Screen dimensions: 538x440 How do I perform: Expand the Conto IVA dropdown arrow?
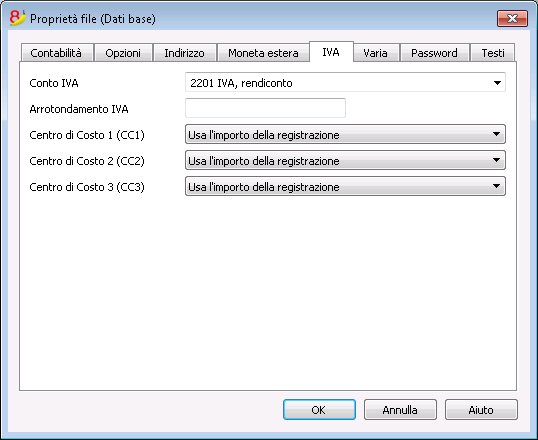pyautogui.click(x=497, y=83)
